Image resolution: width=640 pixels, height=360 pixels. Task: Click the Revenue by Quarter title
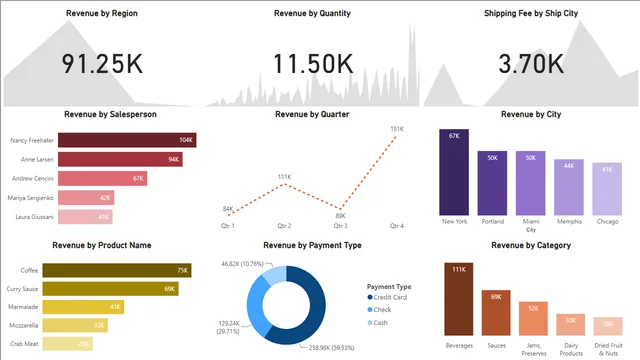tap(312, 114)
